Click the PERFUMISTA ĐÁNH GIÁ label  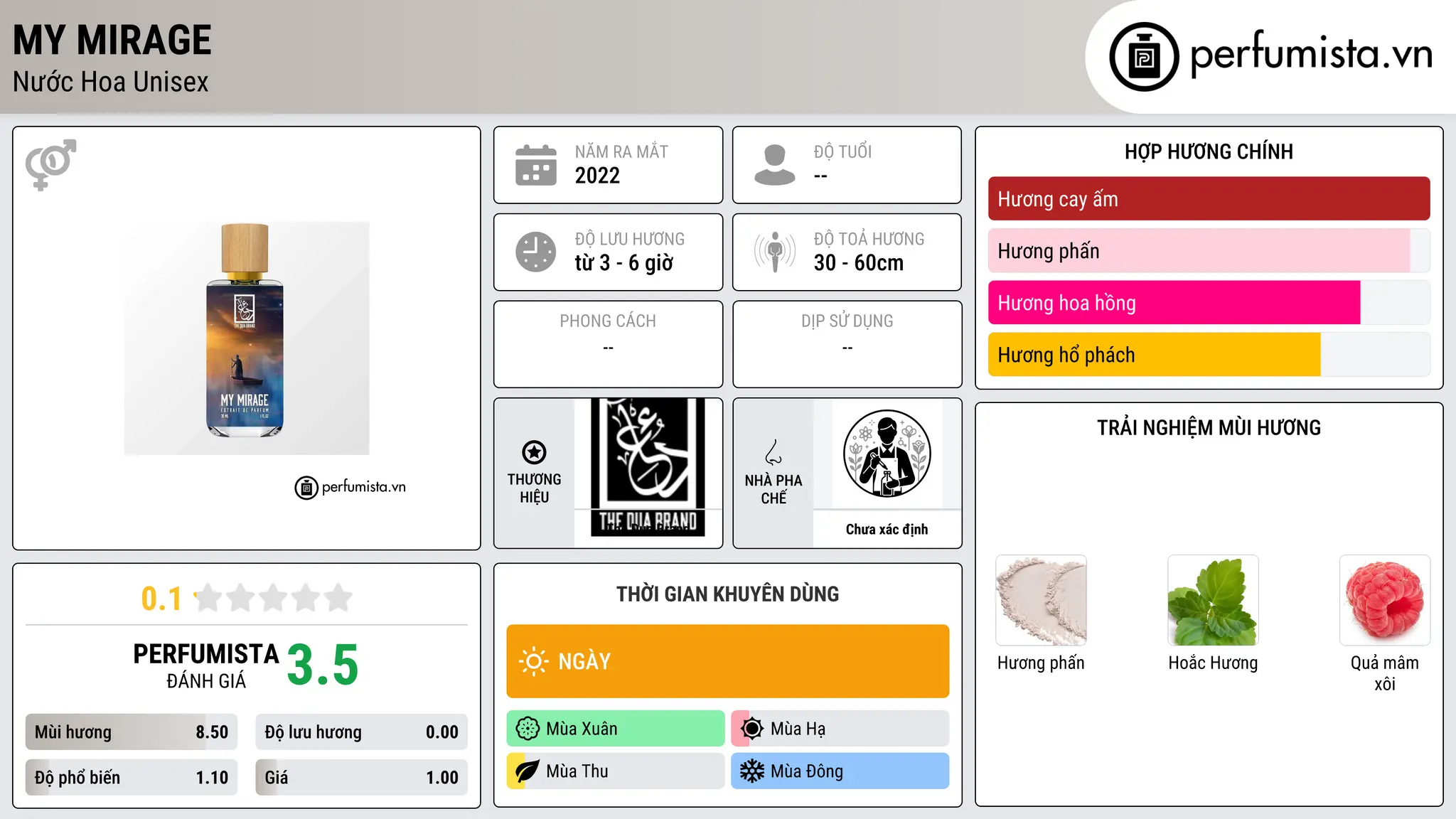coord(206,665)
